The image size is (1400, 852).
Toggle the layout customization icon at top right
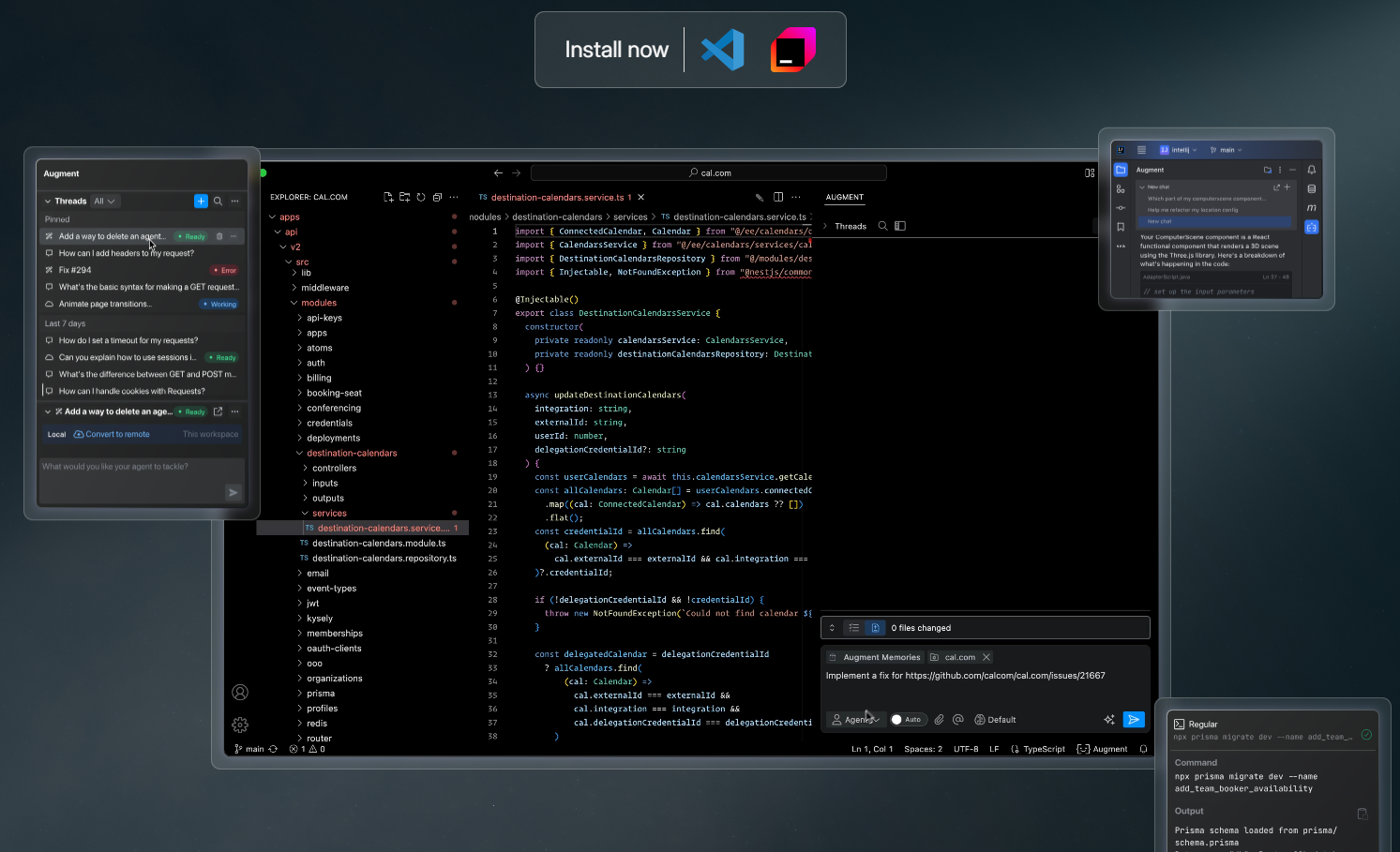(x=1090, y=172)
